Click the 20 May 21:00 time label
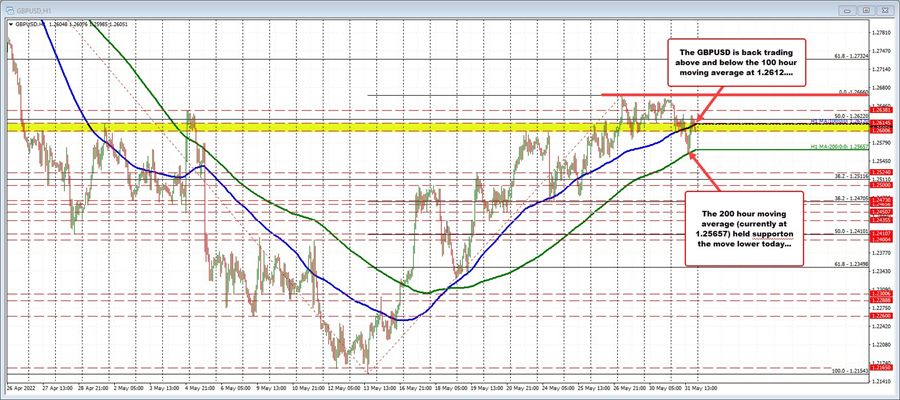The image size is (900, 400). [x=521, y=387]
